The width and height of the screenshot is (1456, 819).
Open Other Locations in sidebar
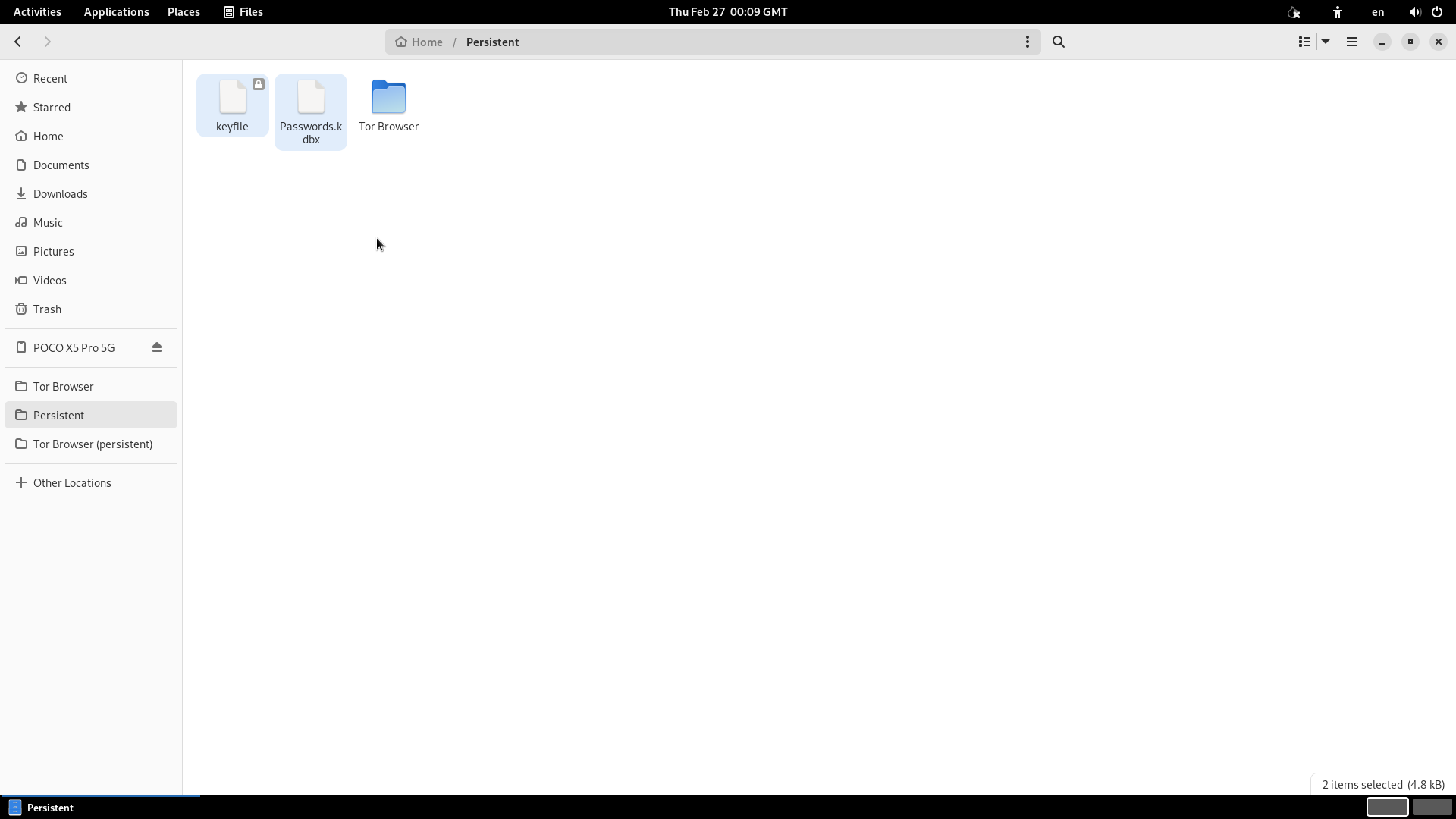(72, 483)
